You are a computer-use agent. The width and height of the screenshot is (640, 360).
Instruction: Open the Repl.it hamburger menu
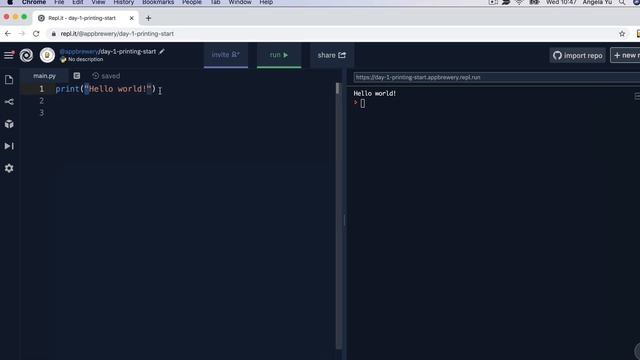(9, 55)
